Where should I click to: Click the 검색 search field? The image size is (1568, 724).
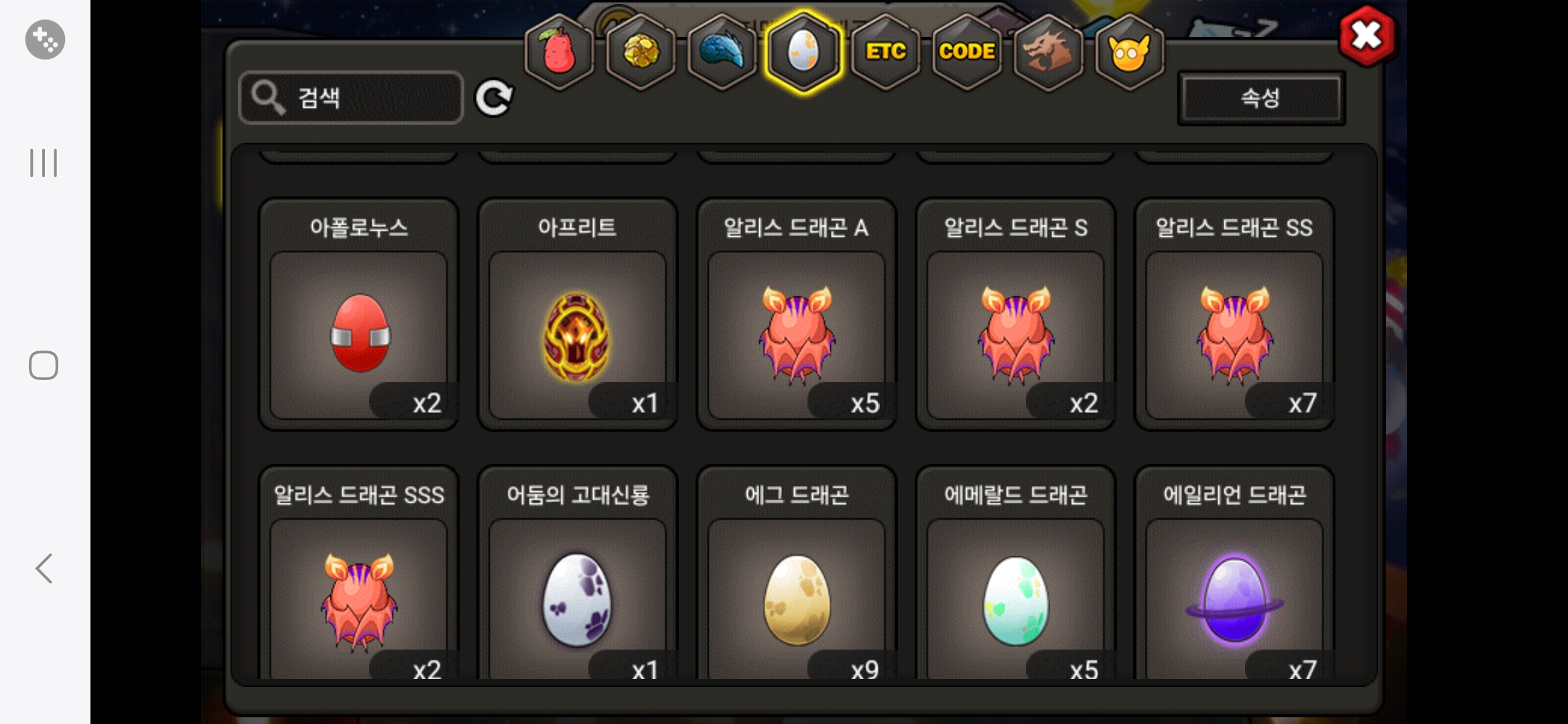pos(351,98)
